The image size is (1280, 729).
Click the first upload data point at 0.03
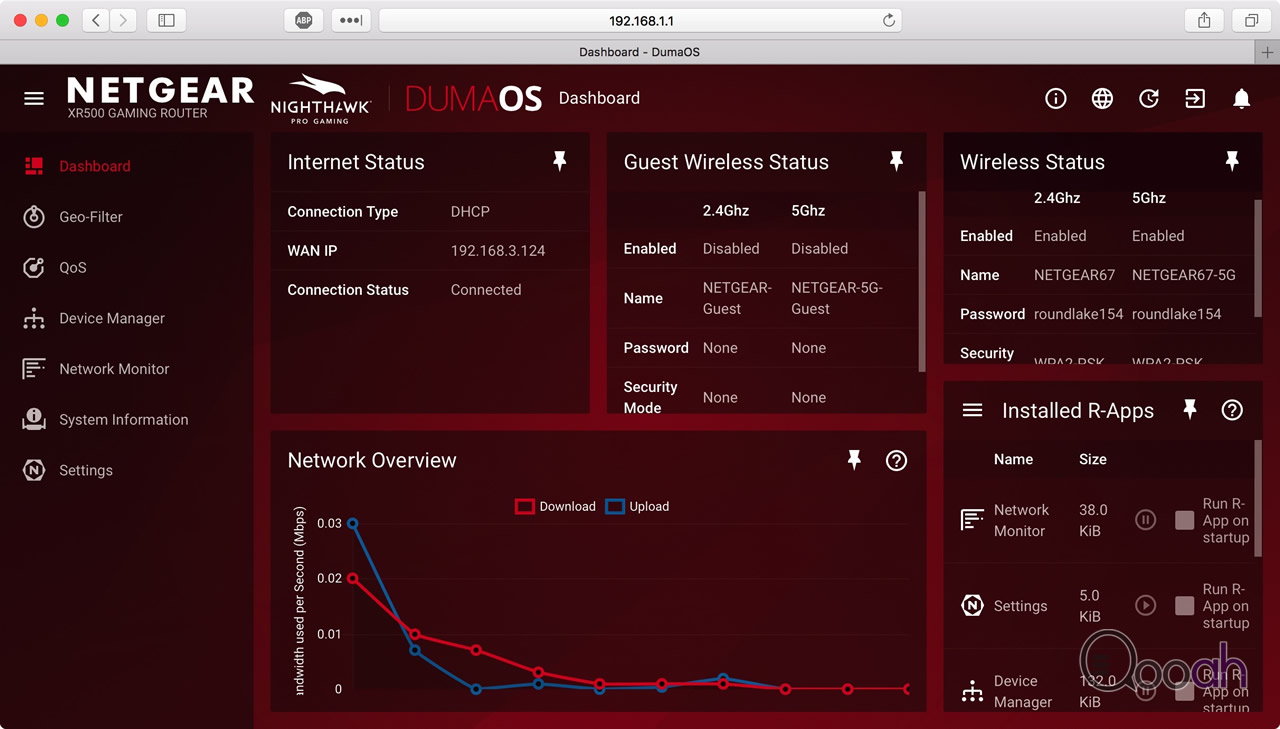(x=352, y=523)
